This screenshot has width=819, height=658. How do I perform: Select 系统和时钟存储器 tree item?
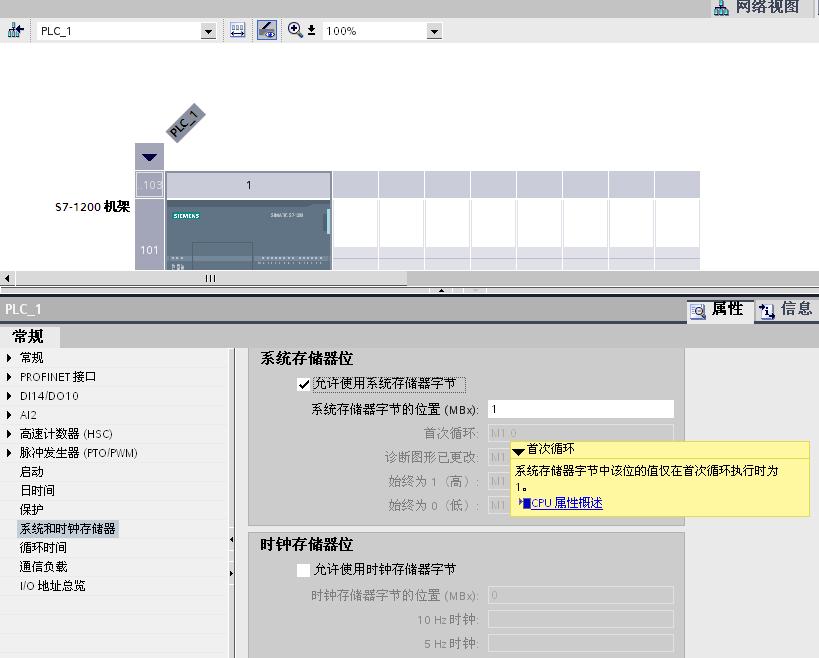(x=68, y=528)
